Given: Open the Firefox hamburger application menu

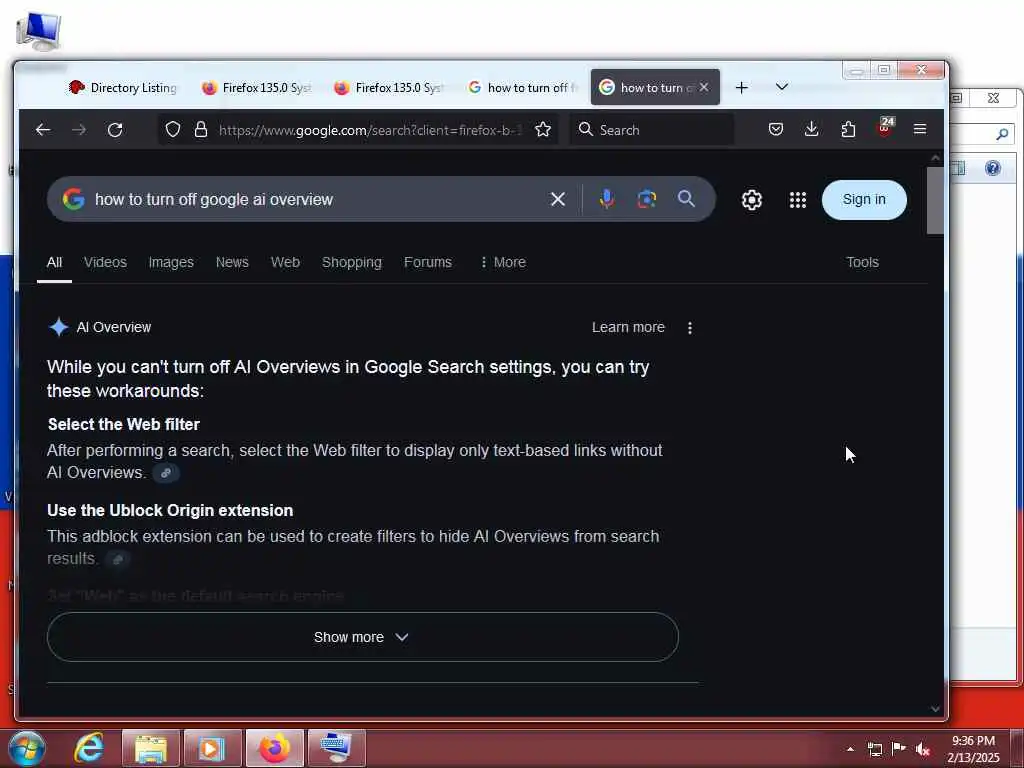Looking at the screenshot, I should coord(920,129).
